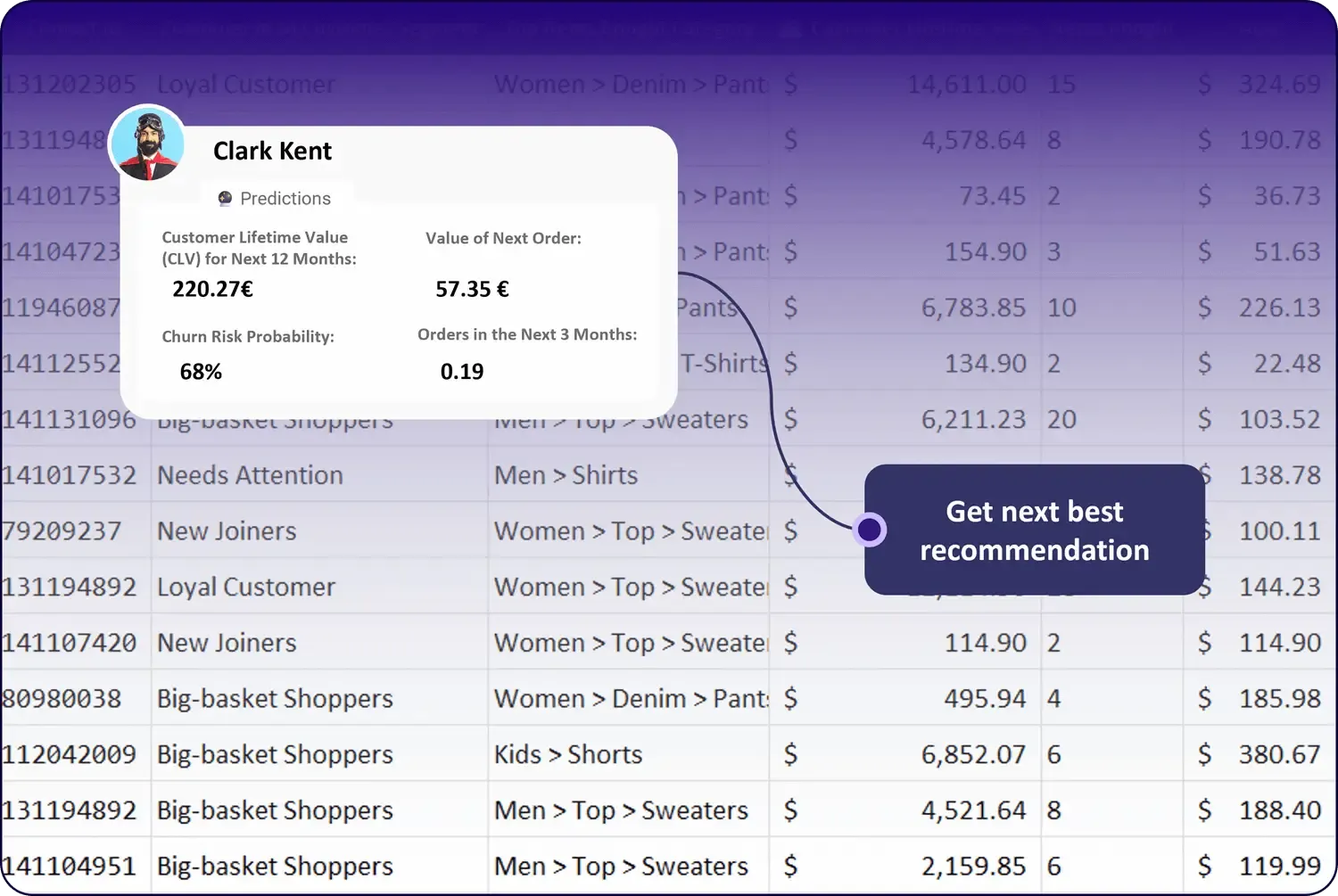
Task: Select customer ID 79209237
Action: 62,531
